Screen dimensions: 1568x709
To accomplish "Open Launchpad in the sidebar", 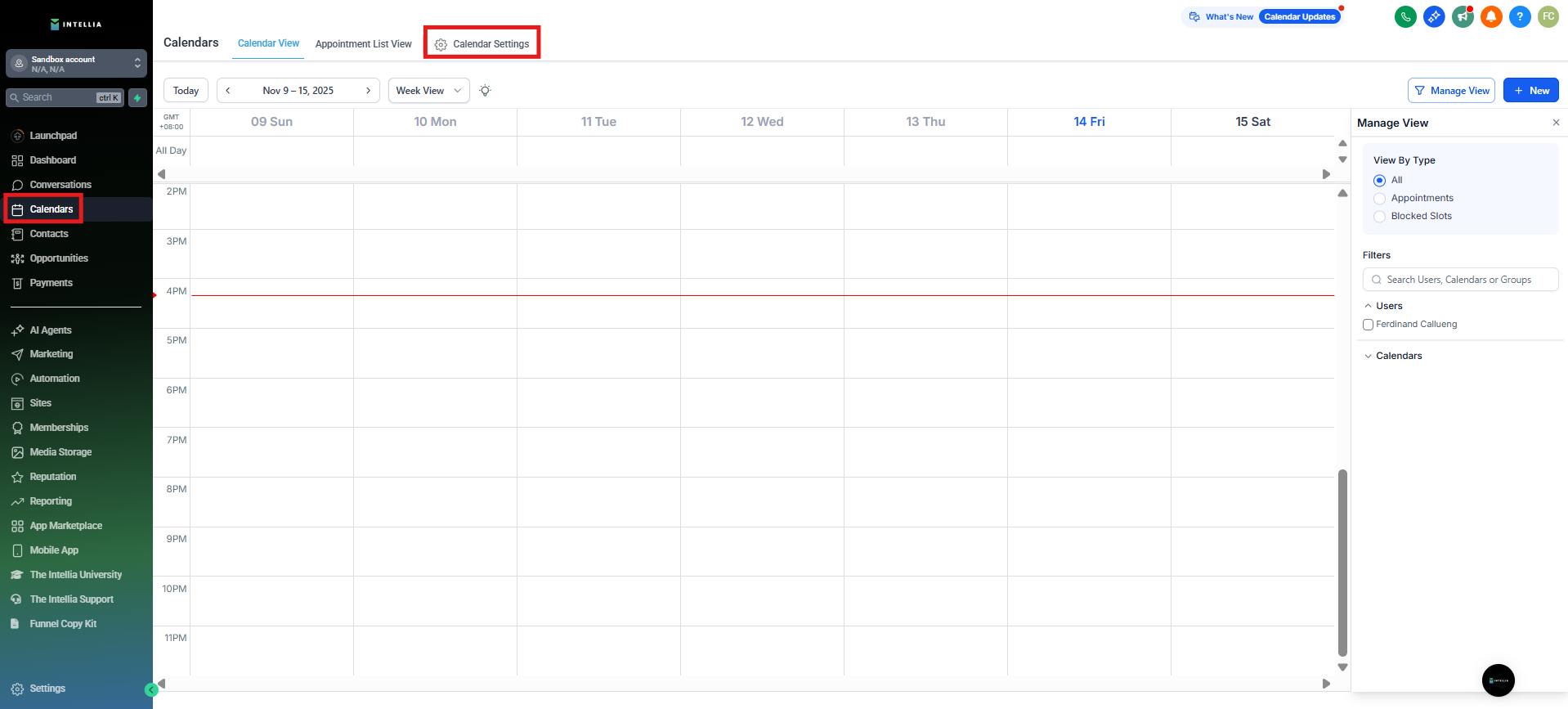I will coord(53,136).
